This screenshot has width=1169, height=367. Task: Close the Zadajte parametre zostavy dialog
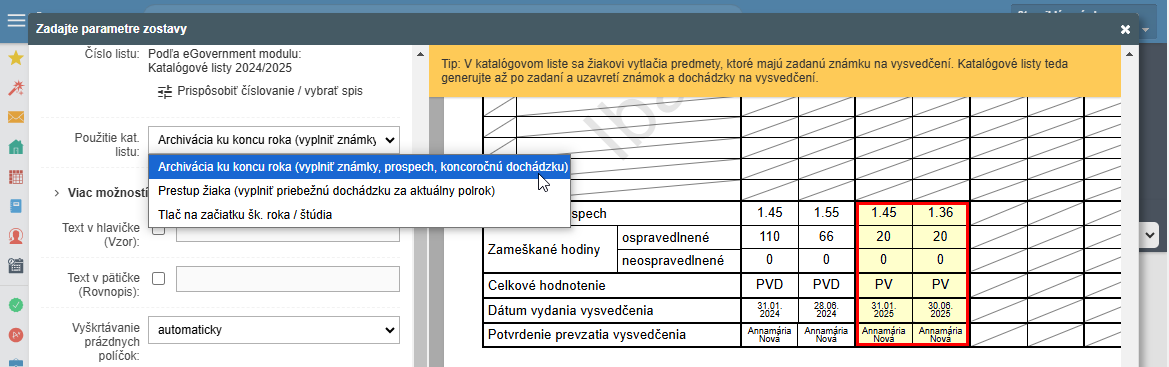coord(1126,29)
